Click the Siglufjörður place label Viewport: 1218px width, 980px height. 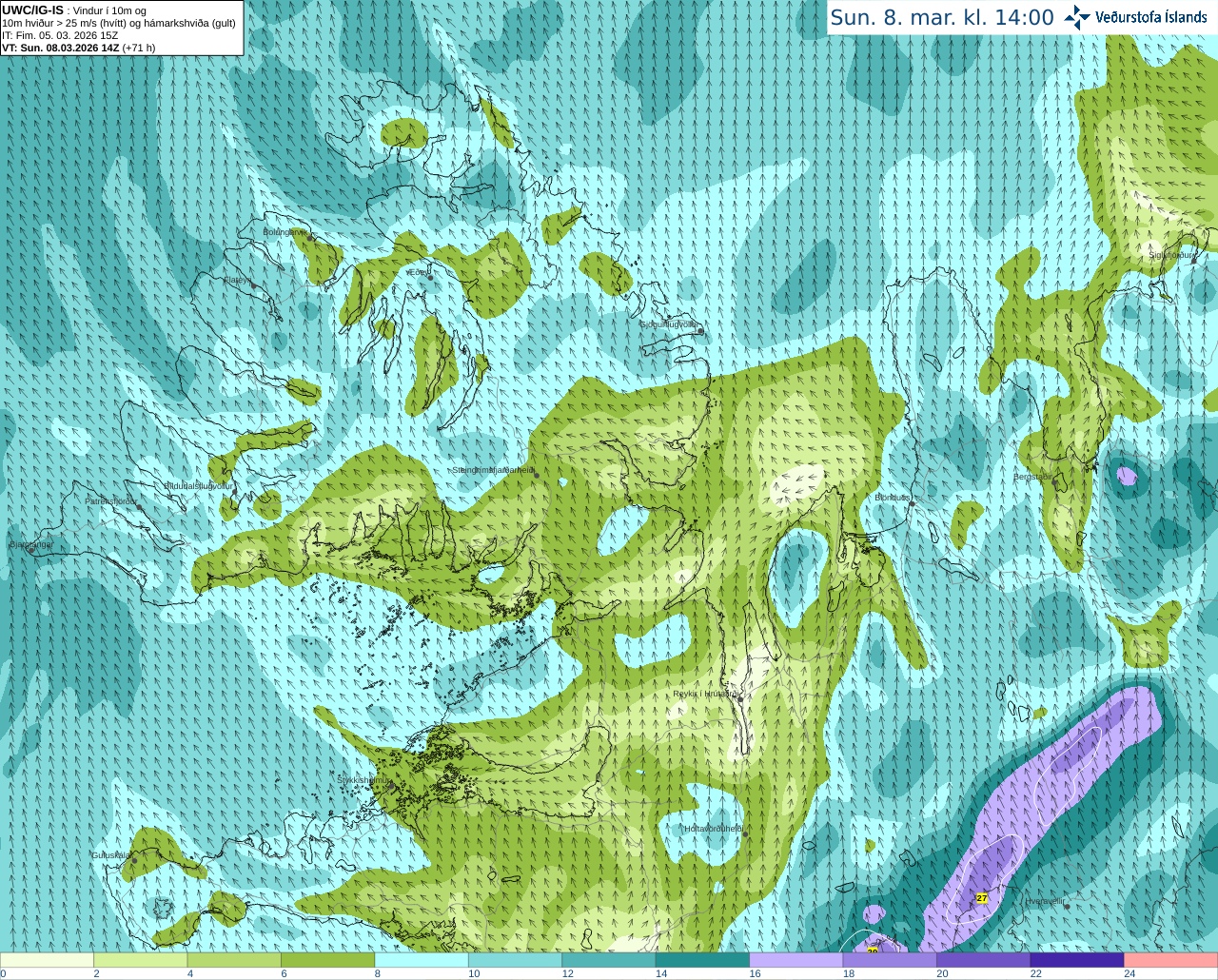pyautogui.click(x=1170, y=255)
